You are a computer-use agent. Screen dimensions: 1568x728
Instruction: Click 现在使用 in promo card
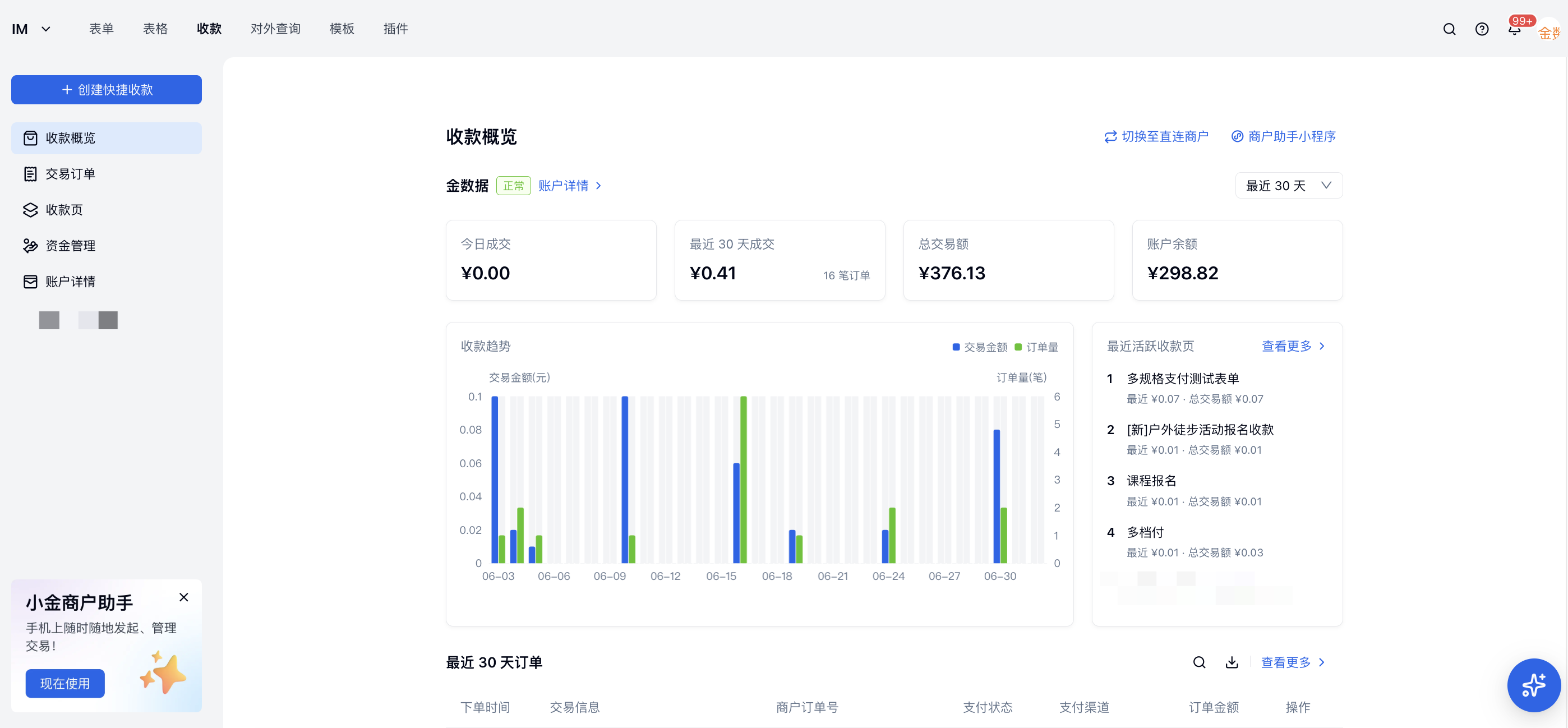(65, 684)
